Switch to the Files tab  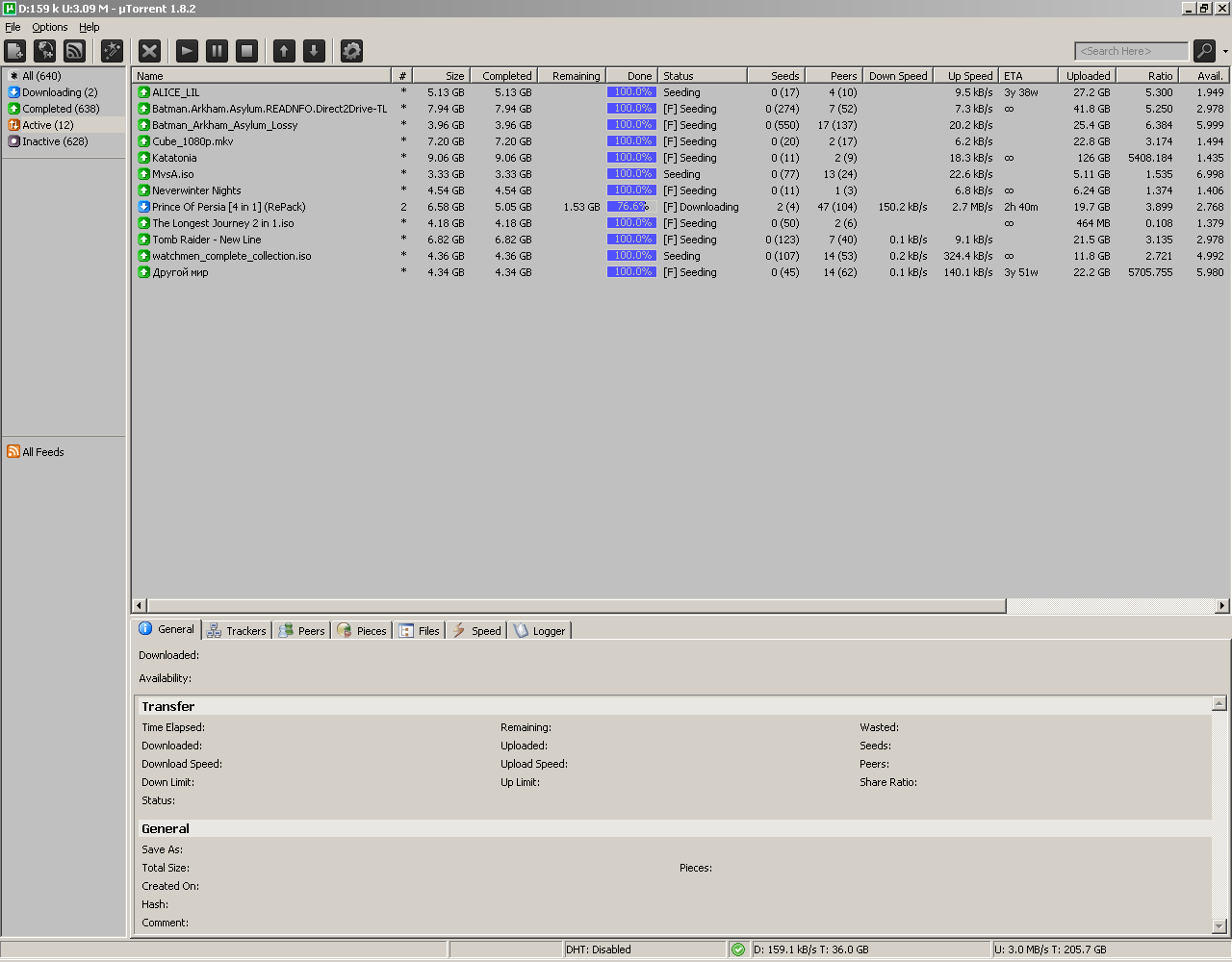pyautogui.click(x=420, y=631)
